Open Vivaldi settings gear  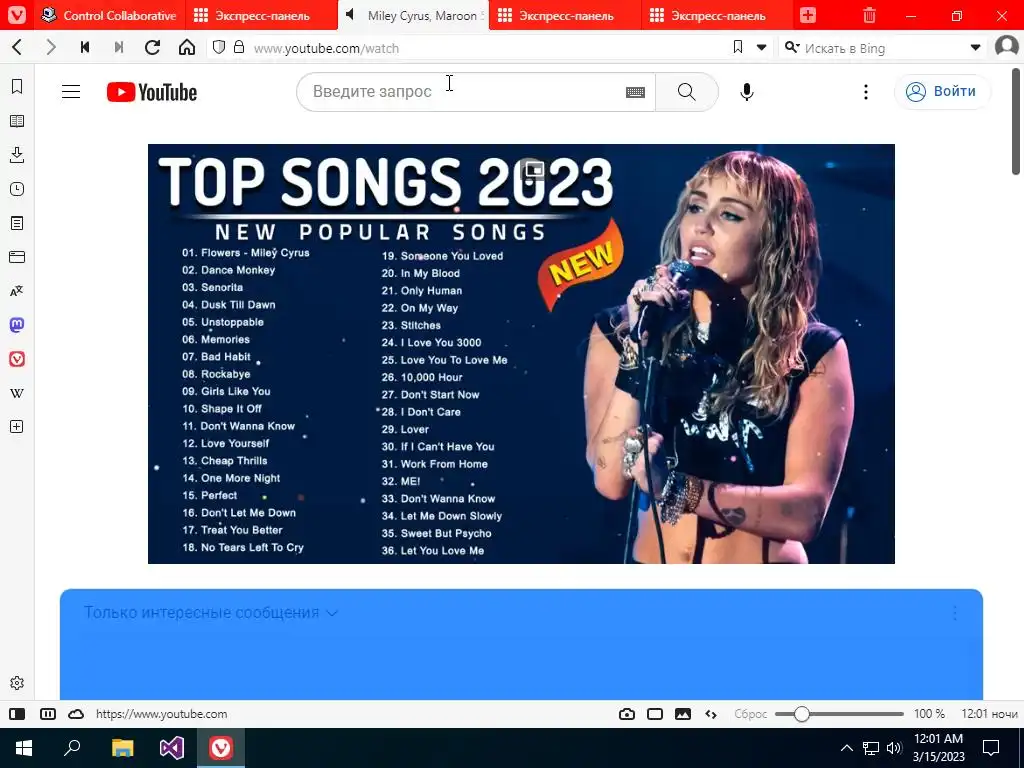[17, 683]
